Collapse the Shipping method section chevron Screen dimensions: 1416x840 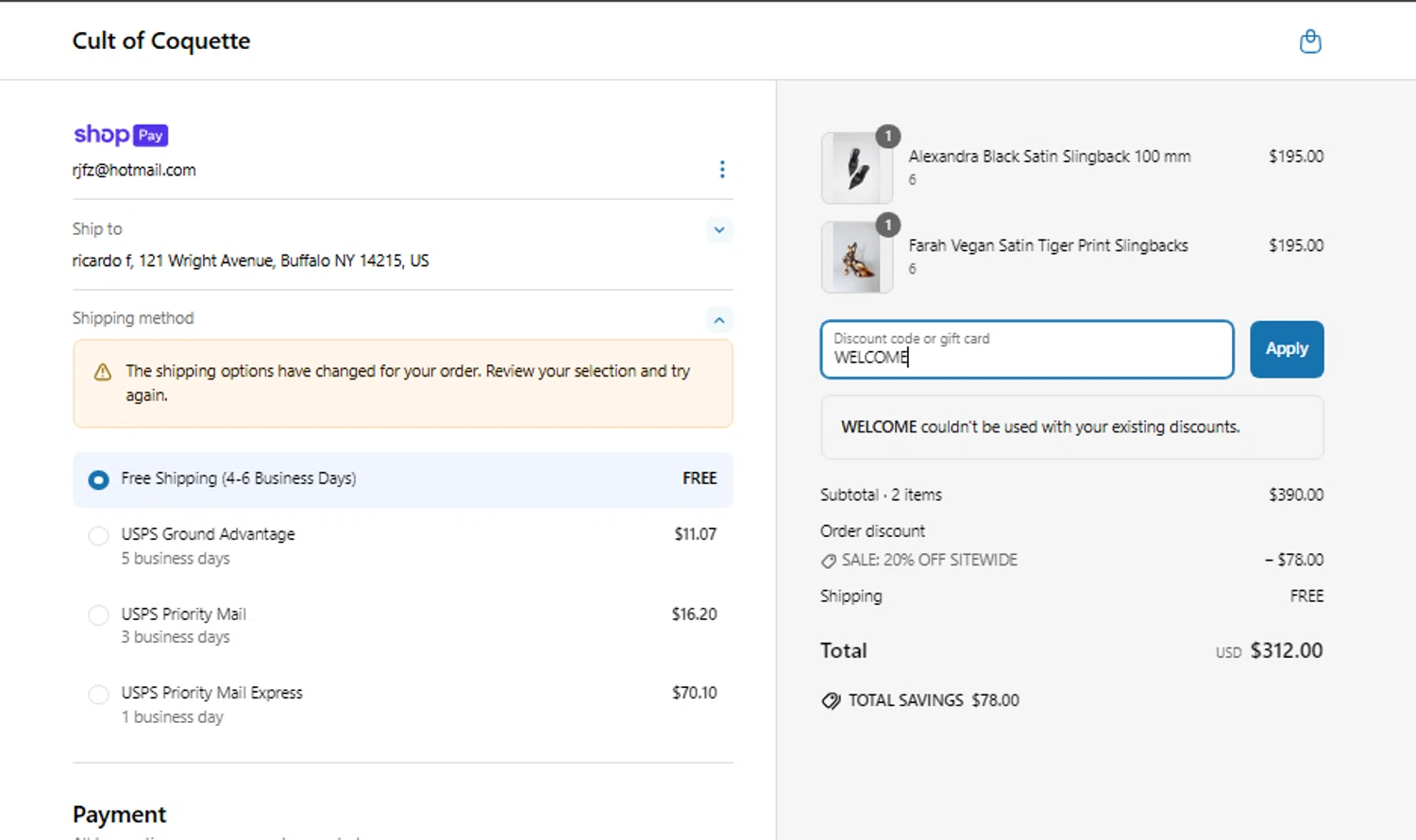(719, 320)
